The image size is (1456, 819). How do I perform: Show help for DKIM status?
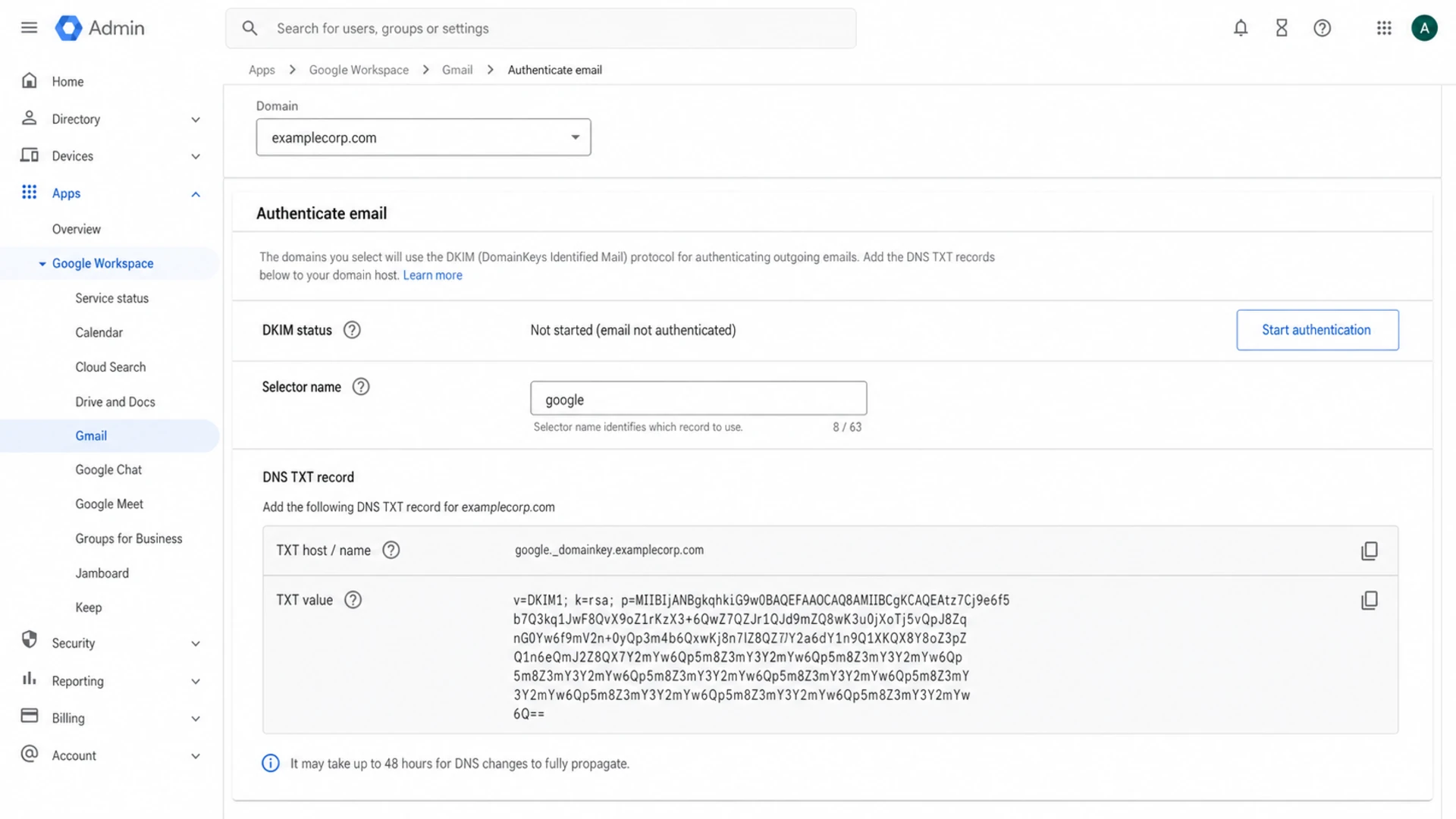tap(352, 330)
